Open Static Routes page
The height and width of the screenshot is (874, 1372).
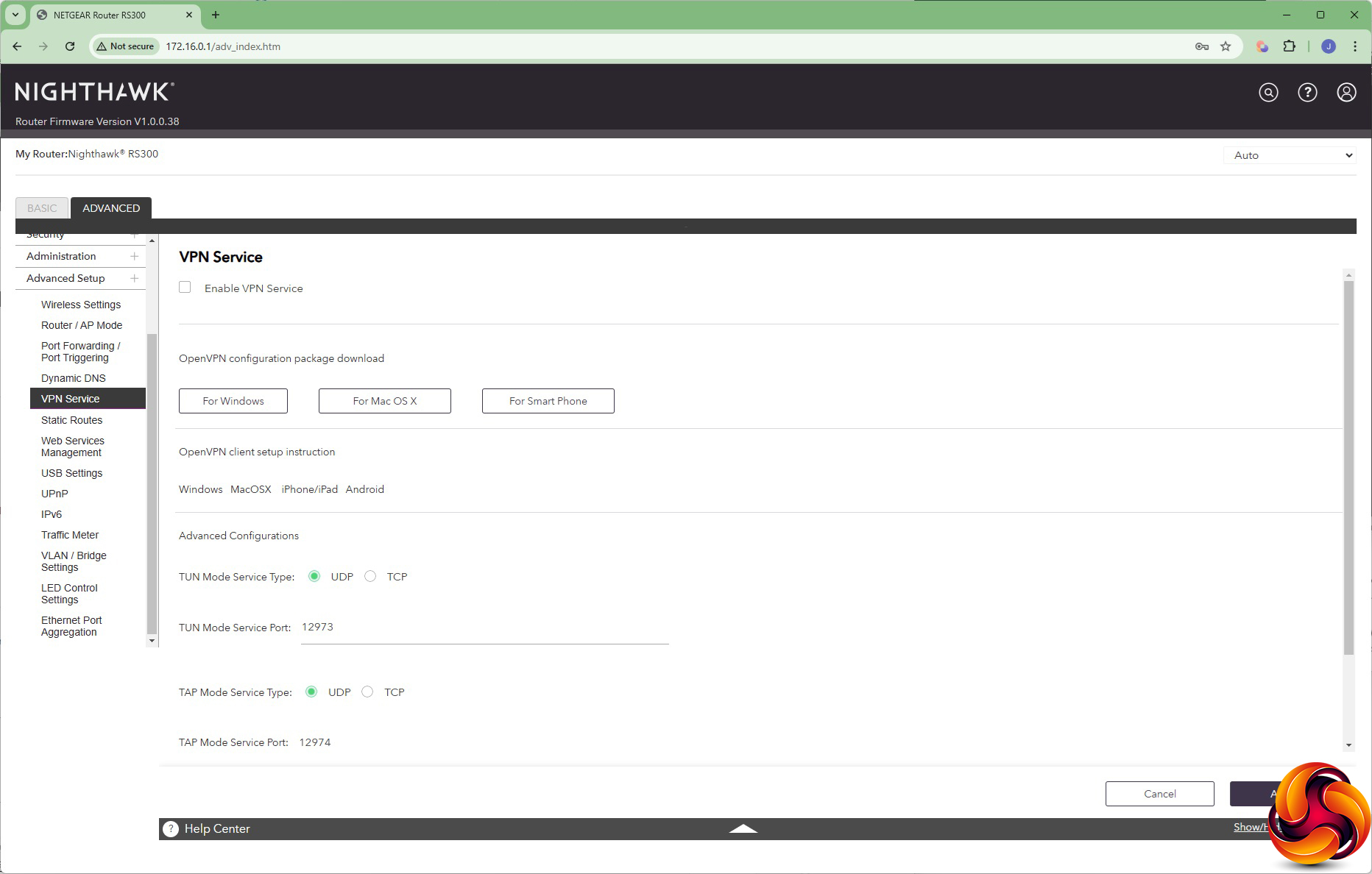[71, 420]
